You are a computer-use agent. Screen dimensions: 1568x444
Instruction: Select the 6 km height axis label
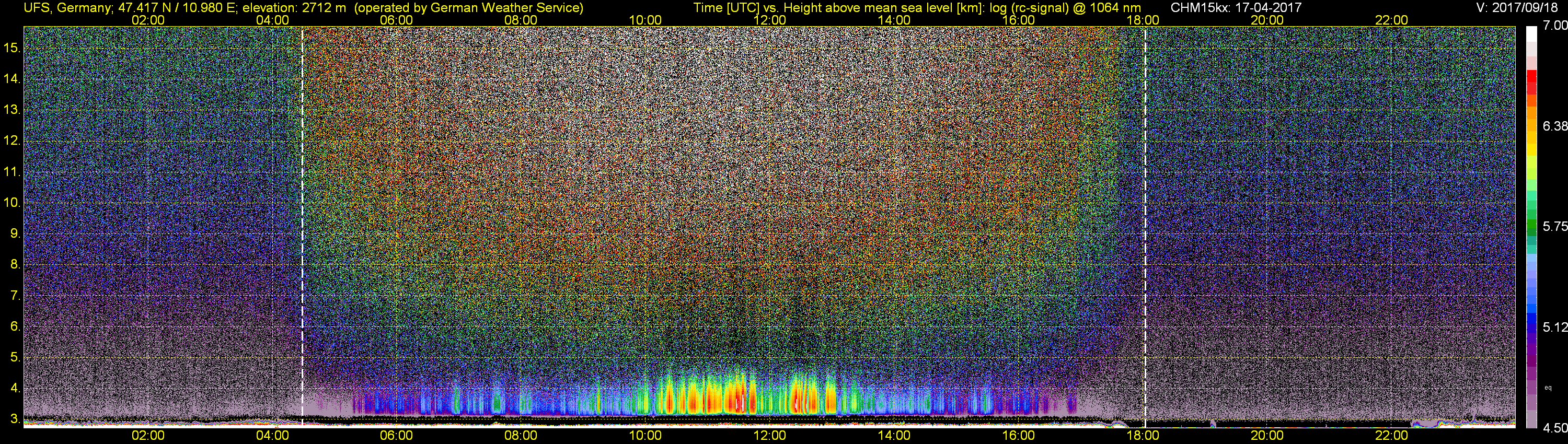pyautogui.click(x=14, y=326)
